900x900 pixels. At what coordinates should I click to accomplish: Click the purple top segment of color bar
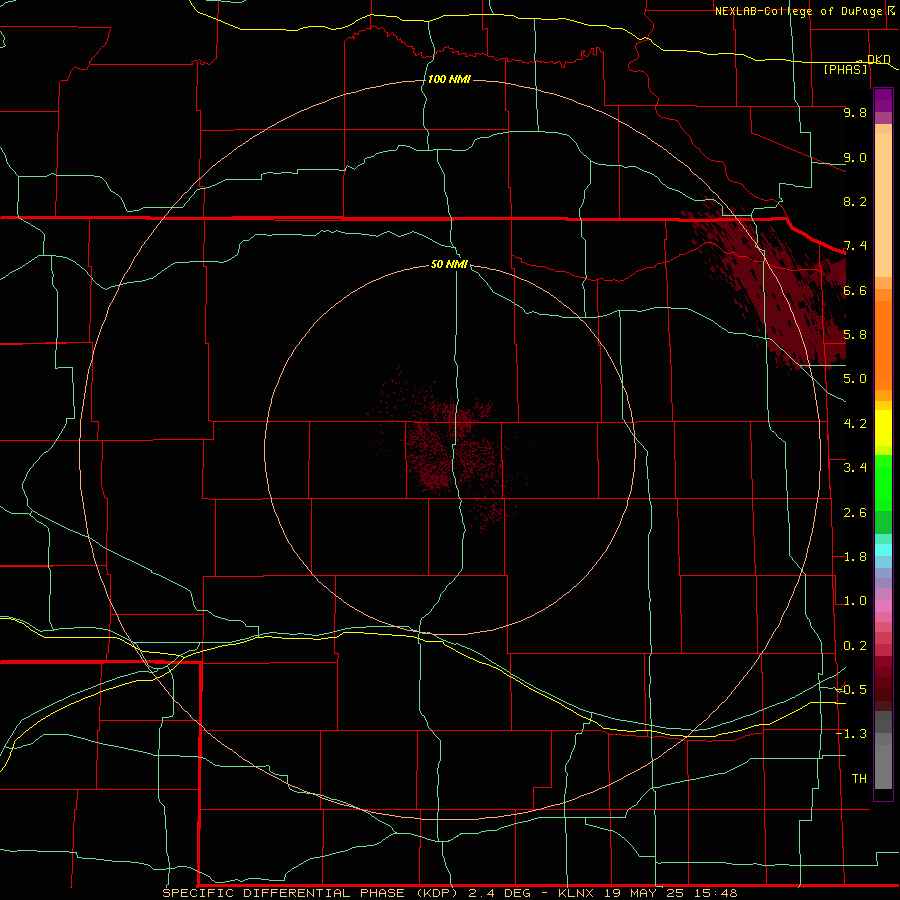(883, 100)
